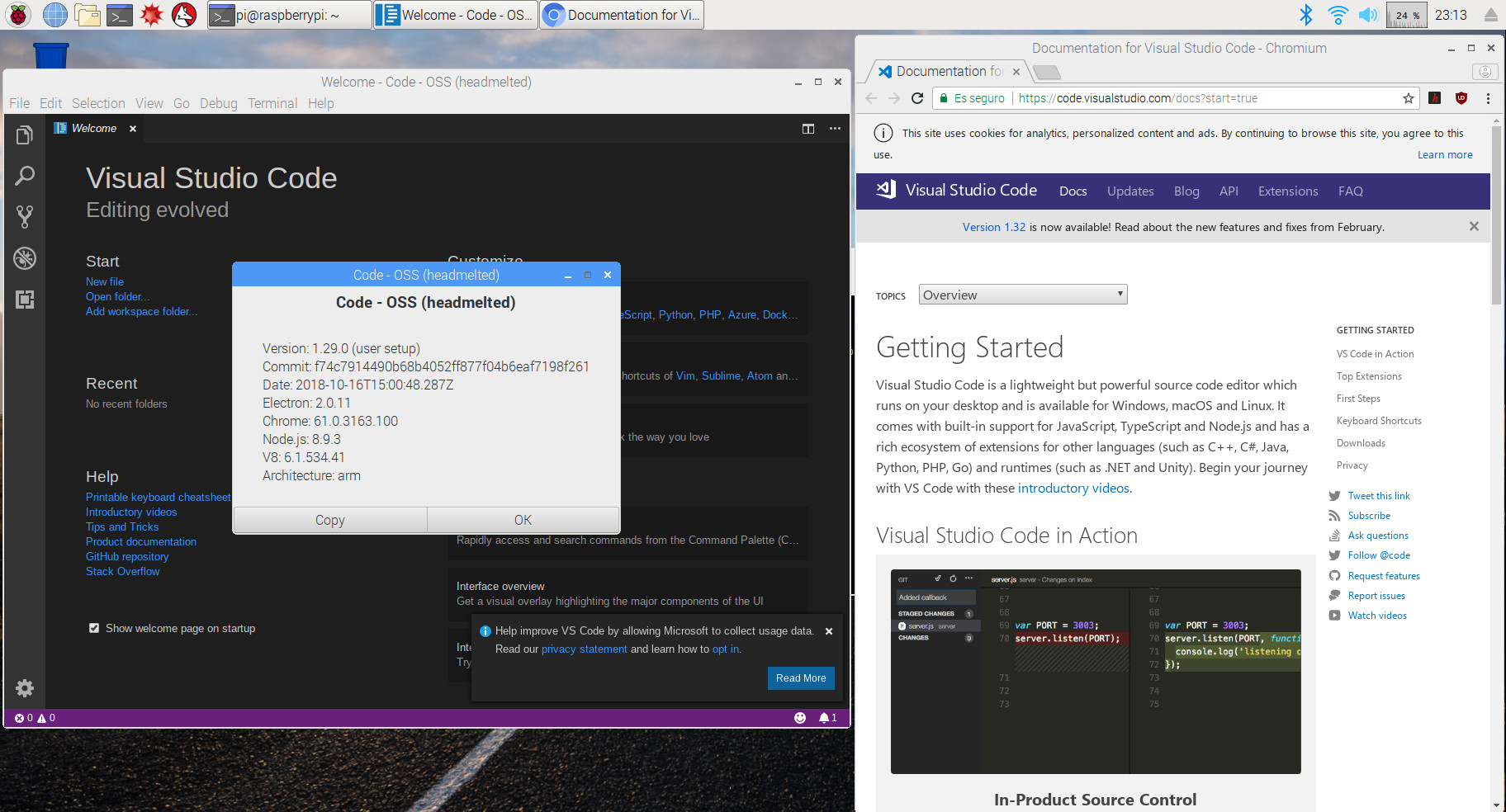The image size is (1506, 812).
Task: Open the Chromium three-dot menu
Action: [1488, 98]
